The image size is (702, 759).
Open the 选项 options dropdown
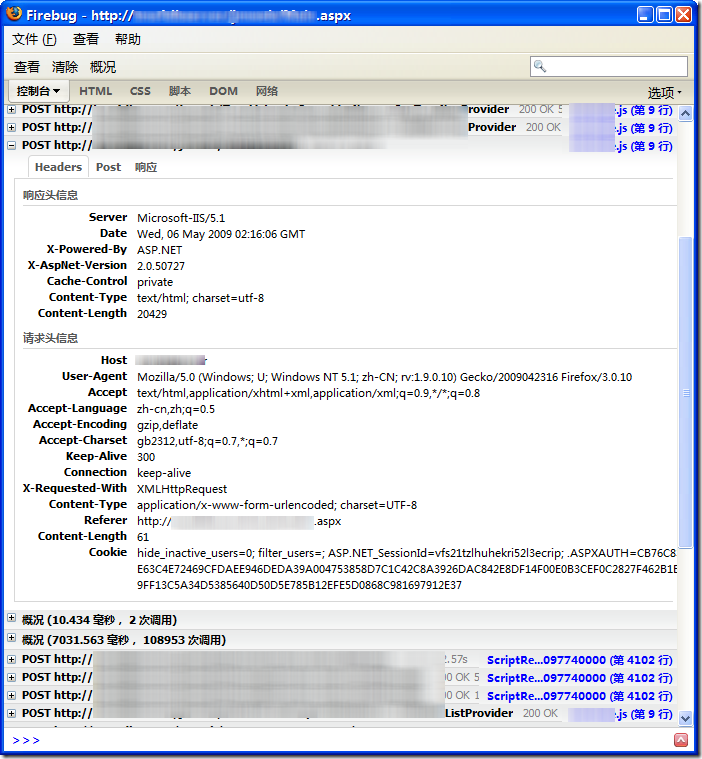click(x=665, y=92)
